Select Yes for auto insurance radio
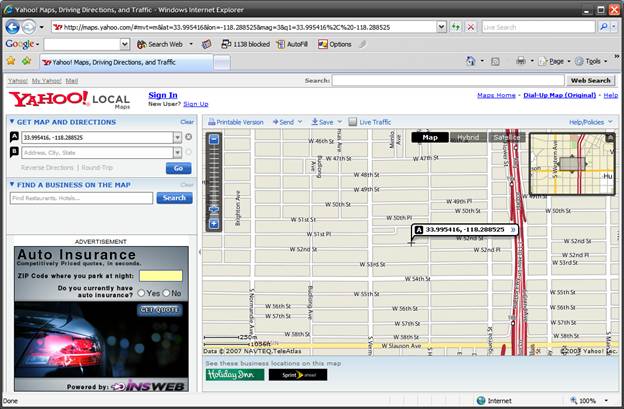 click(141, 293)
